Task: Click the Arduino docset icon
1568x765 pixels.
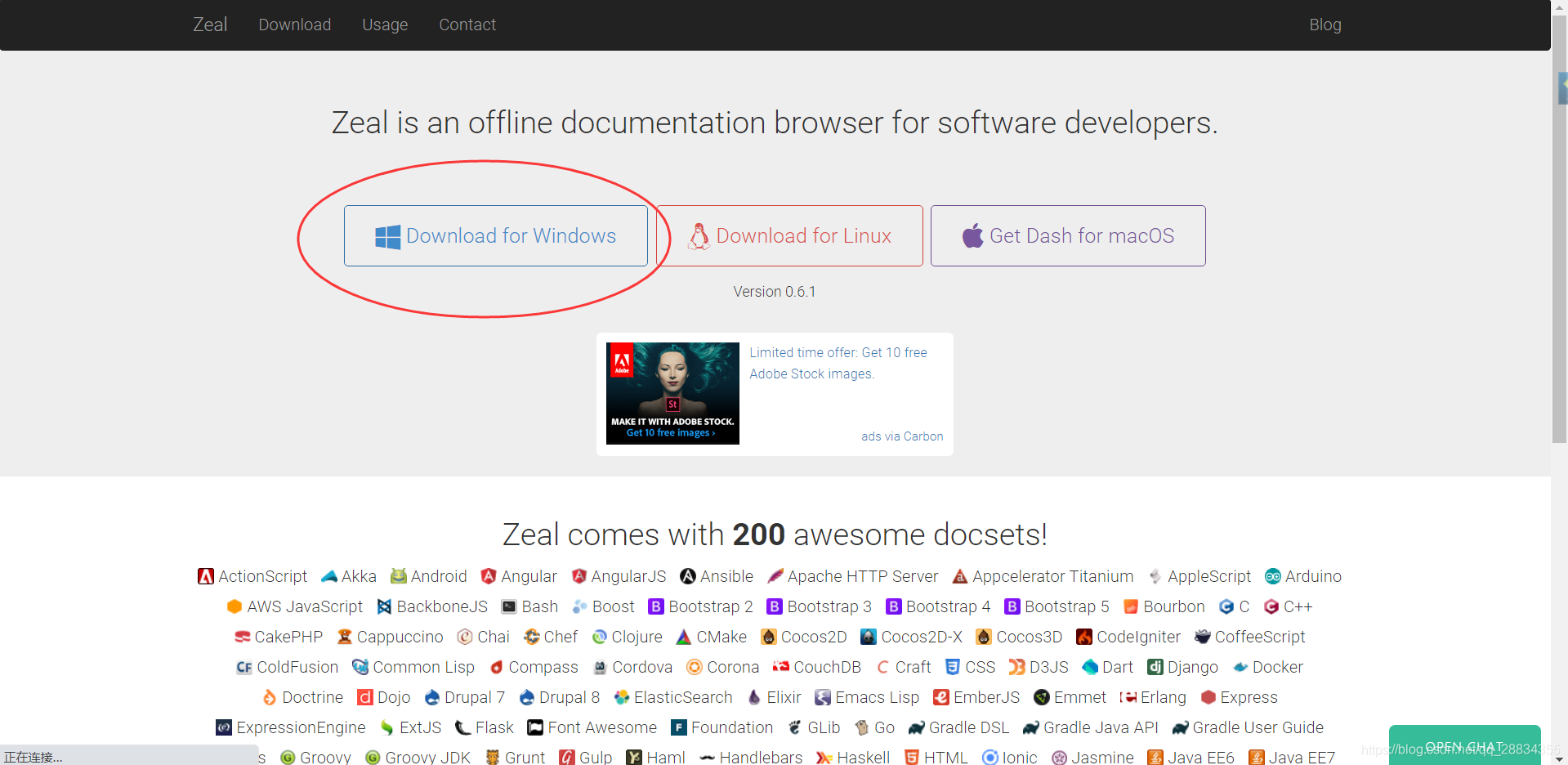Action: [1273, 576]
